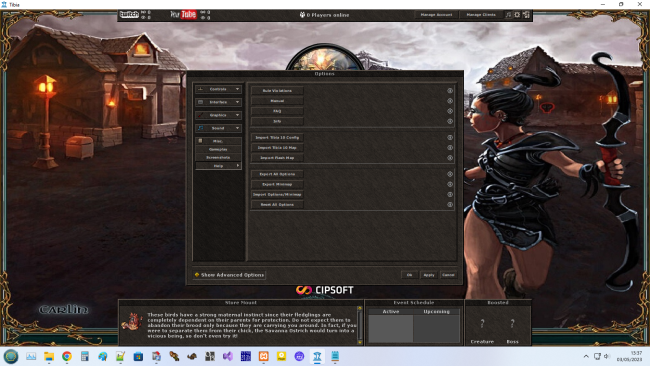Select the Screenshots menu entry

218,158
